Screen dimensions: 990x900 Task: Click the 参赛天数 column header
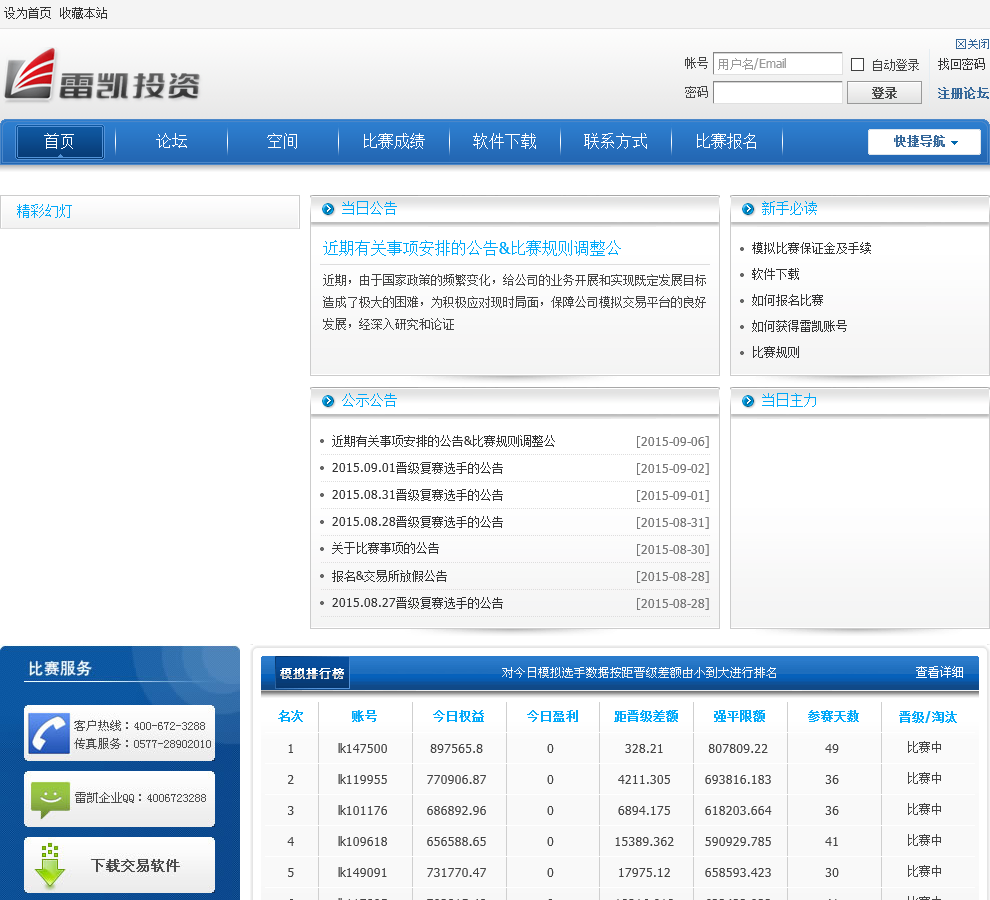[x=833, y=716]
